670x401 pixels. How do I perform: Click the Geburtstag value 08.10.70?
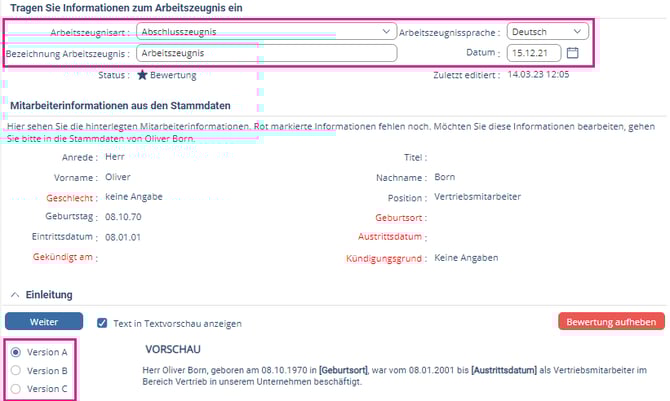click(123, 217)
